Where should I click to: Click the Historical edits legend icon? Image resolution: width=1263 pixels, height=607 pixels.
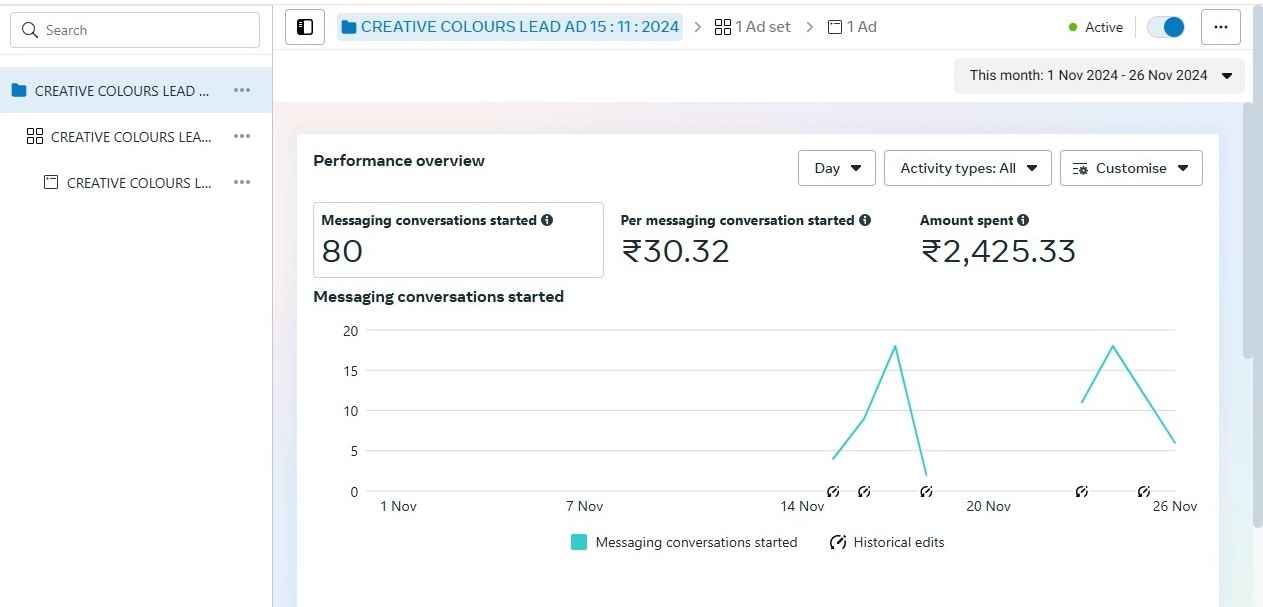(838, 542)
